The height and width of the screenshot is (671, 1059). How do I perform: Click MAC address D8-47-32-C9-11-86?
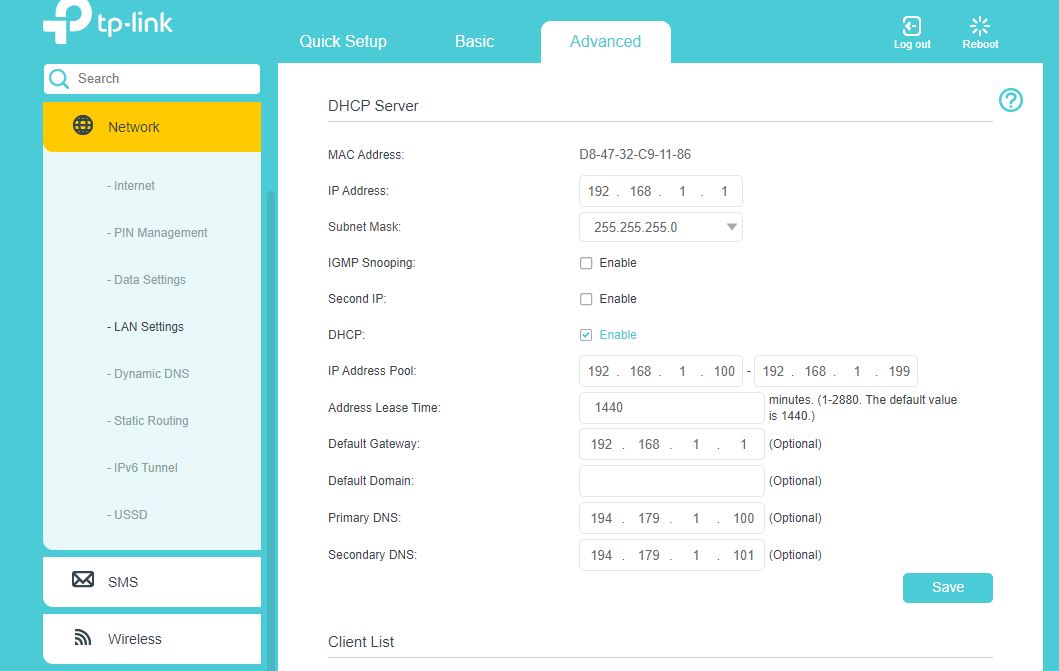click(635, 155)
